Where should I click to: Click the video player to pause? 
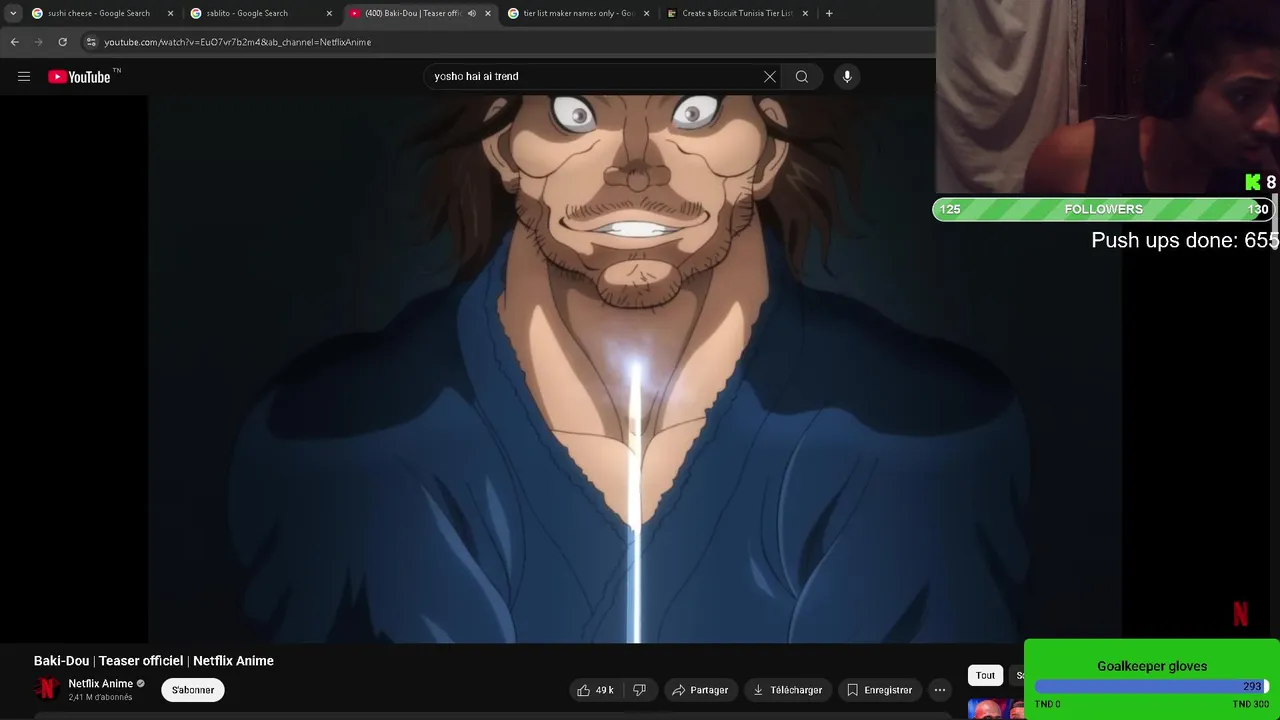click(635, 370)
